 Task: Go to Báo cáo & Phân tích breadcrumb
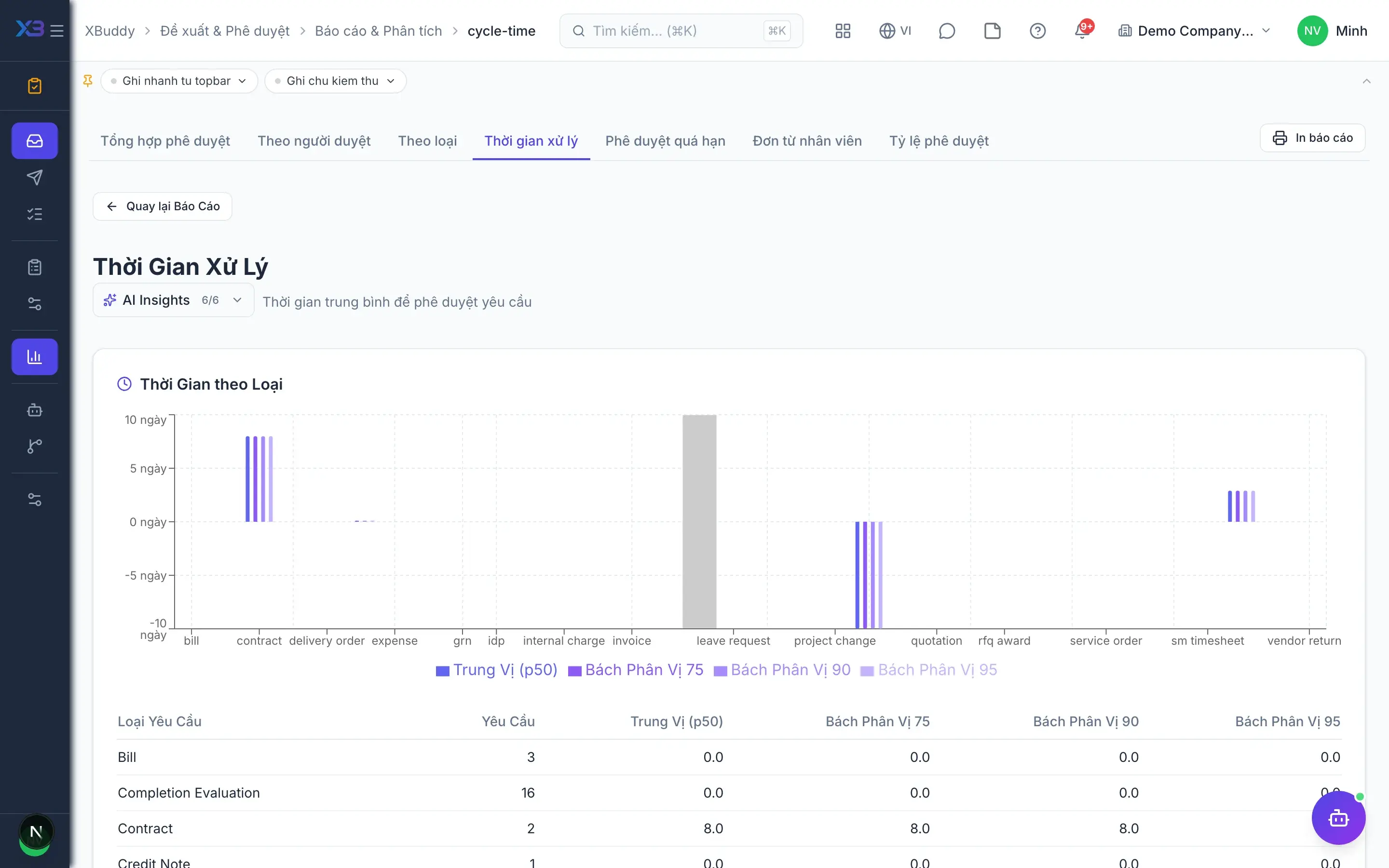click(x=378, y=30)
